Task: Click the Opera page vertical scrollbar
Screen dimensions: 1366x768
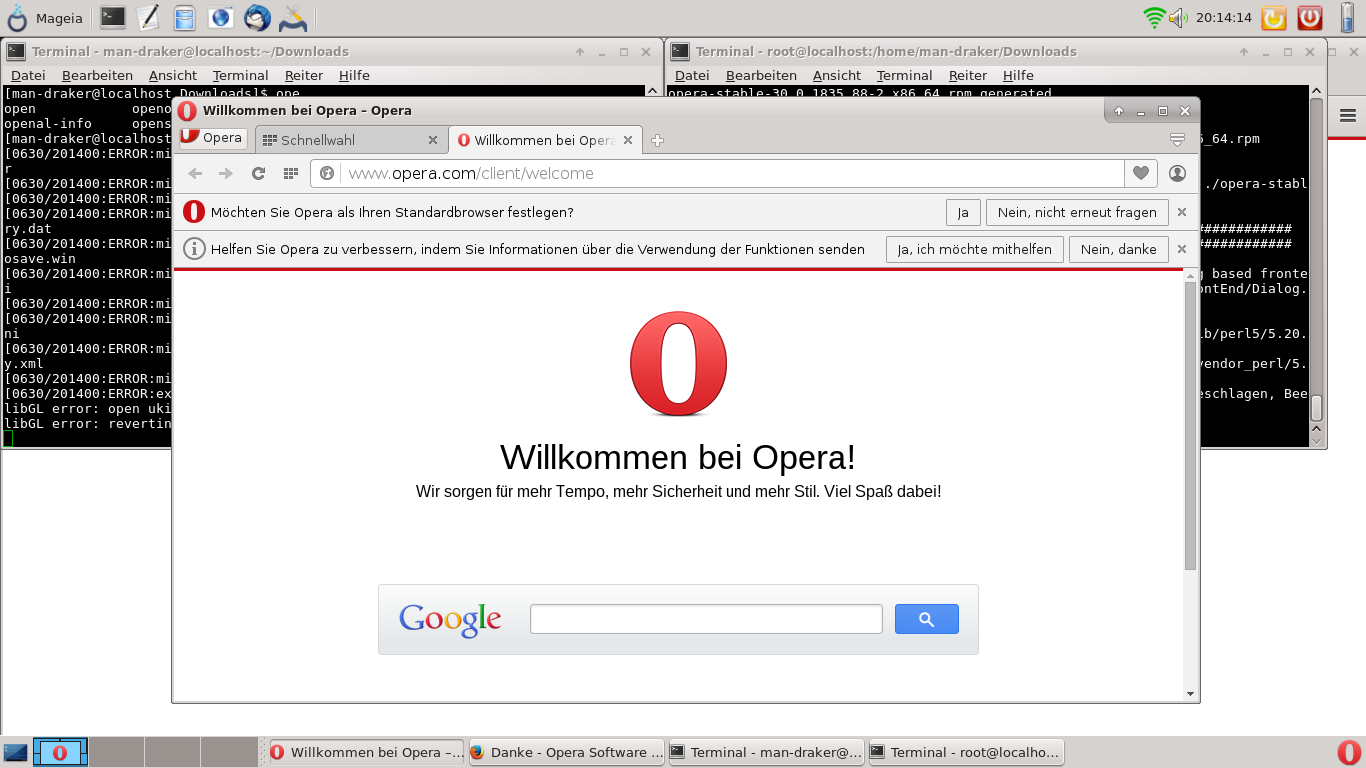Action: (1190, 425)
